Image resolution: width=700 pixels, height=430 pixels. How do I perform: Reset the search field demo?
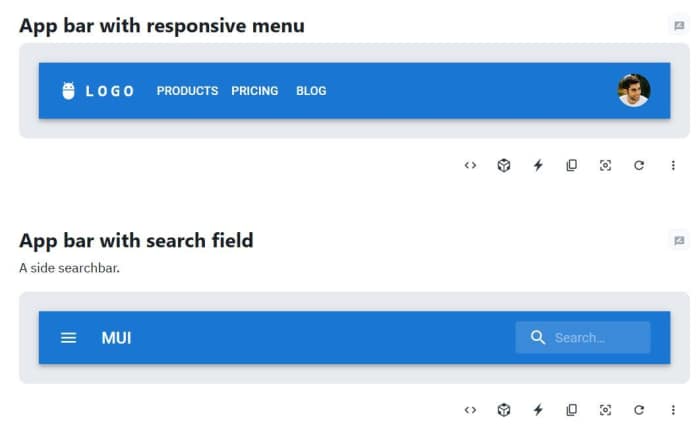point(639,410)
